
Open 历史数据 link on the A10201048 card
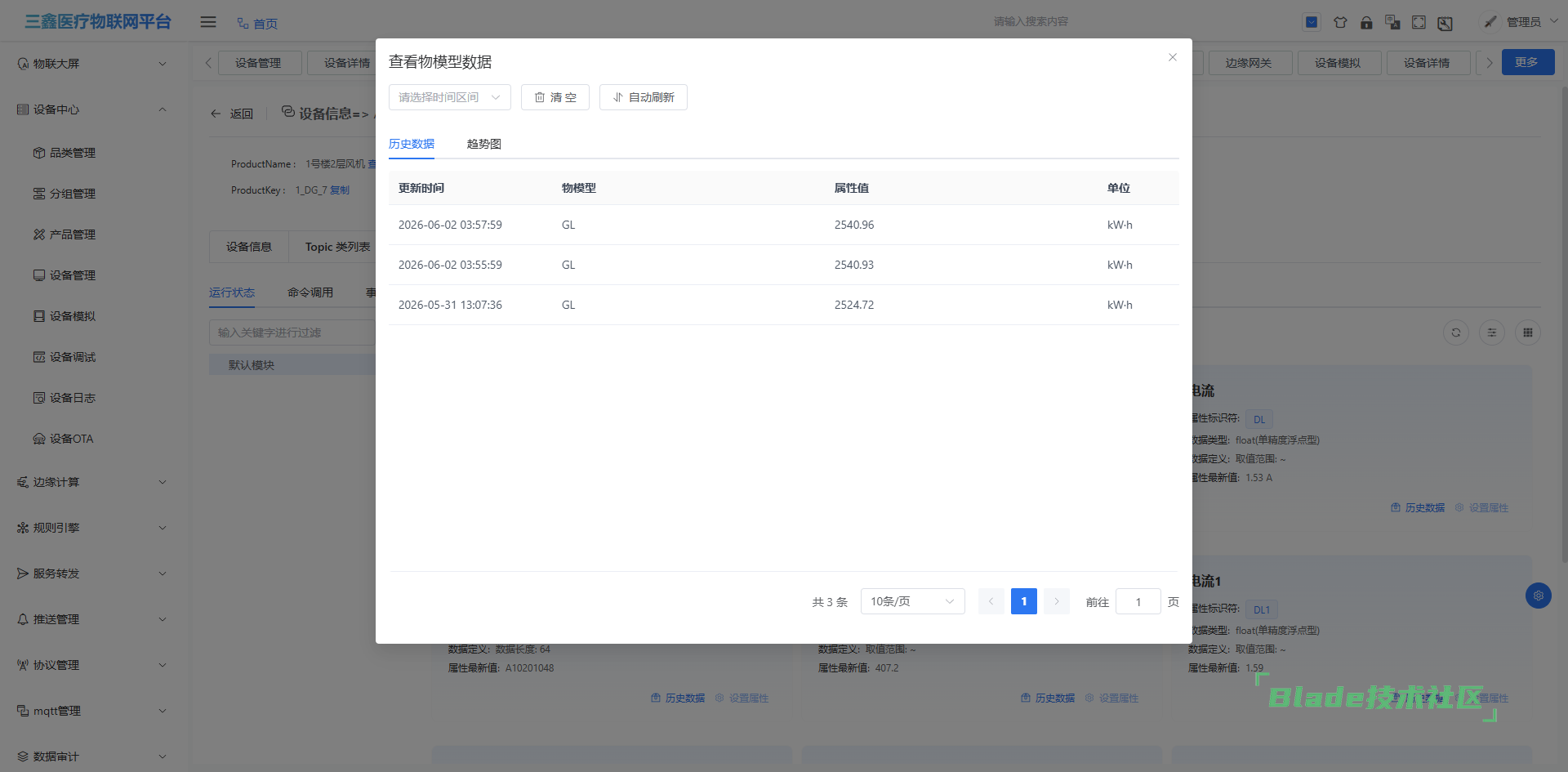pyautogui.click(x=678, y=698)
